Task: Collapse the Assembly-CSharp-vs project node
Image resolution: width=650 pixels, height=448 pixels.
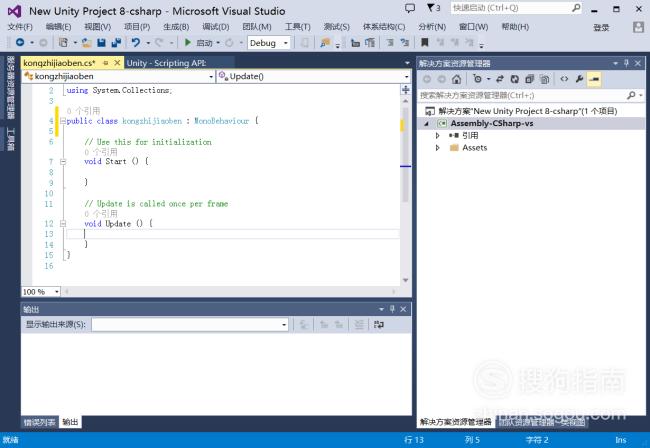Action: 427,124
